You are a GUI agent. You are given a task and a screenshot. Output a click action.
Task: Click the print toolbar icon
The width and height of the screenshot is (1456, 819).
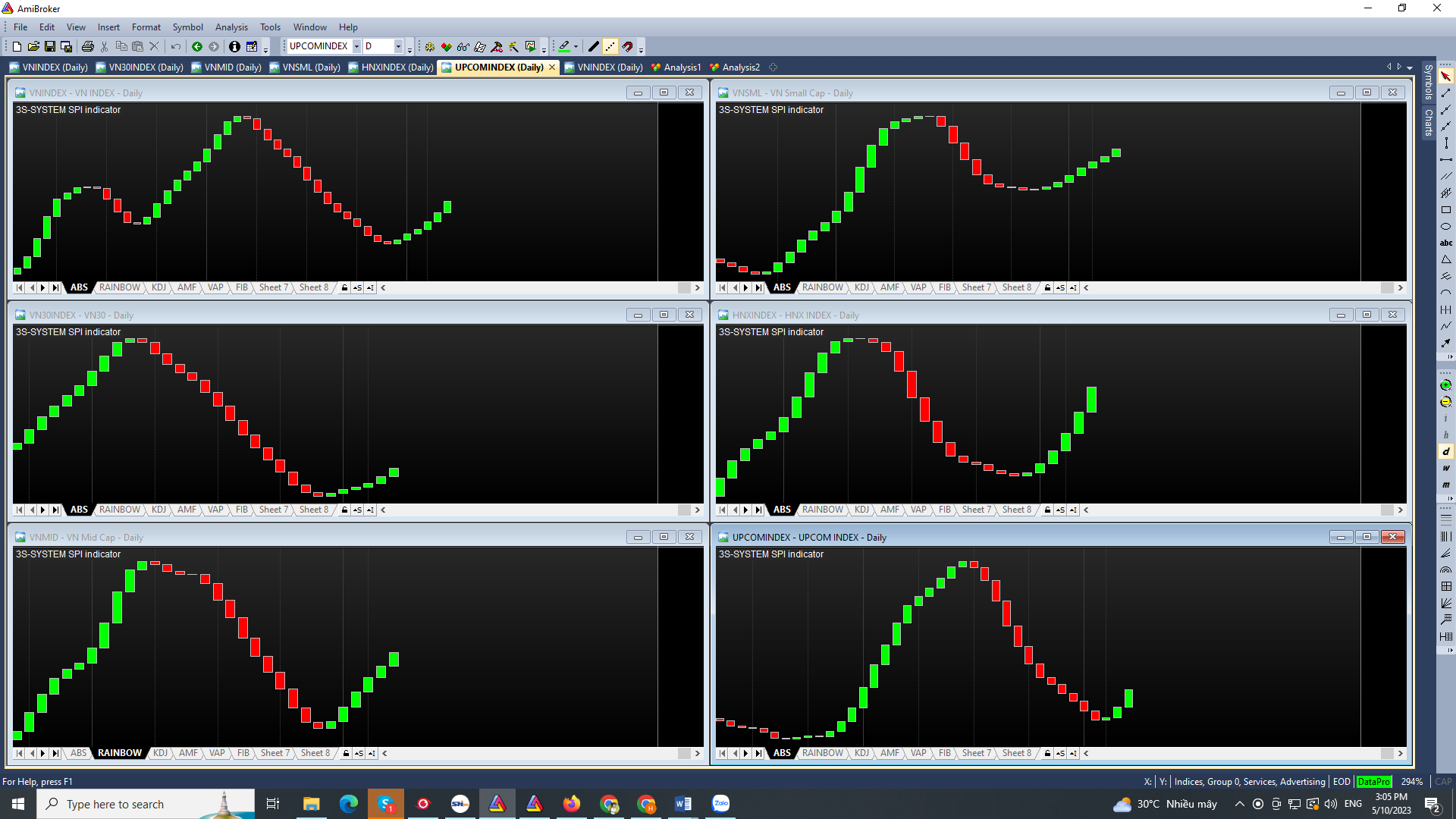[88, 47]
